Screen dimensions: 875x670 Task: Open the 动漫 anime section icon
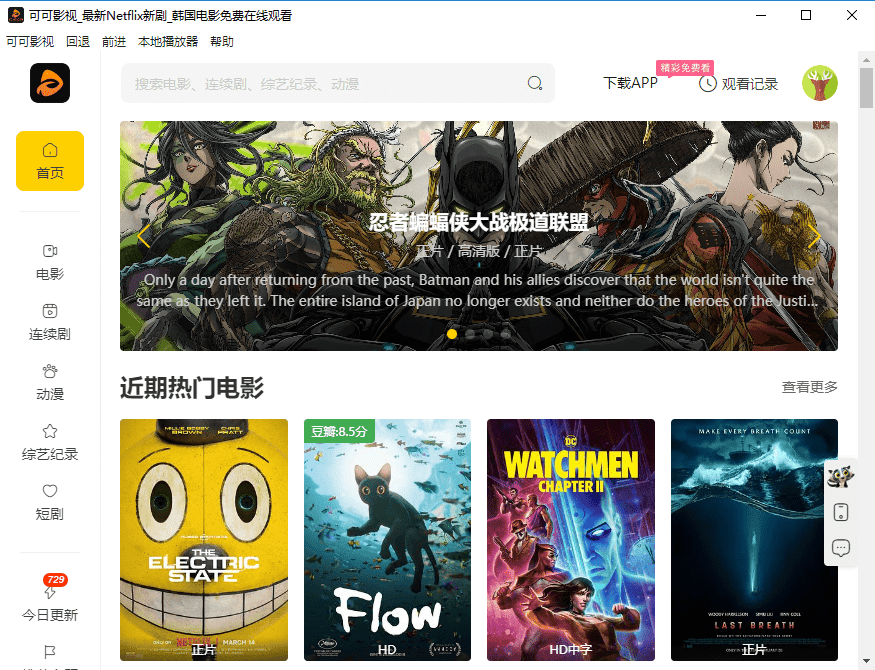[50, 371]
